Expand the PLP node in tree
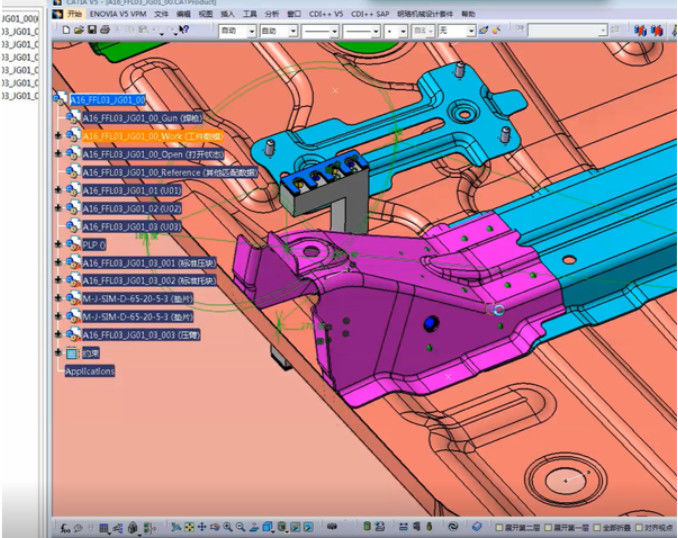Viewport: 678px width, 538px height. (58, 244)
